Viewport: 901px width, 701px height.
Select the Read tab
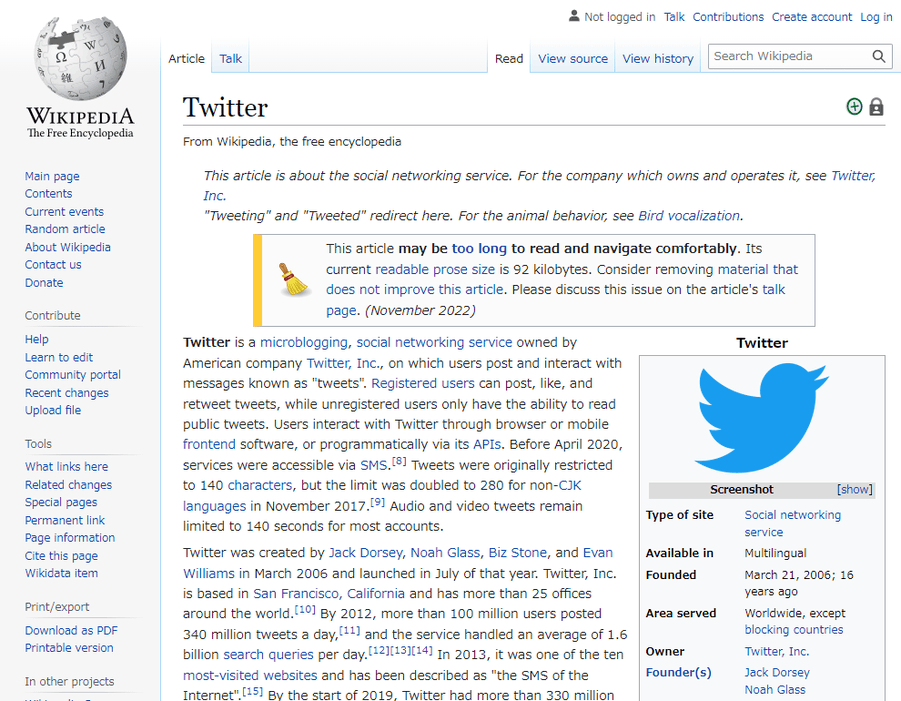click(x=509, y=59)
